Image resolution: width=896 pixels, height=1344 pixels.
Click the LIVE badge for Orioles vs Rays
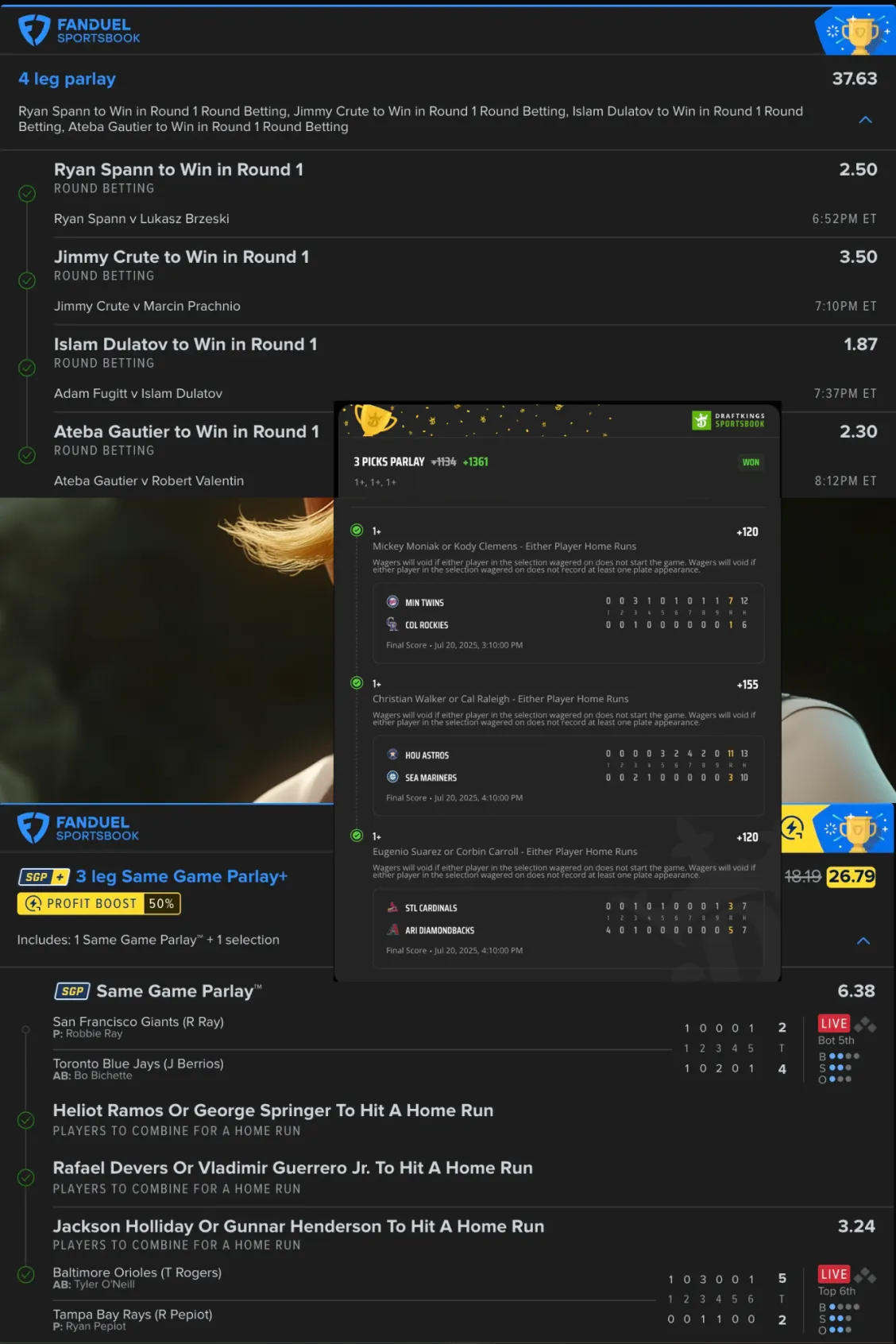point(834,1274)
